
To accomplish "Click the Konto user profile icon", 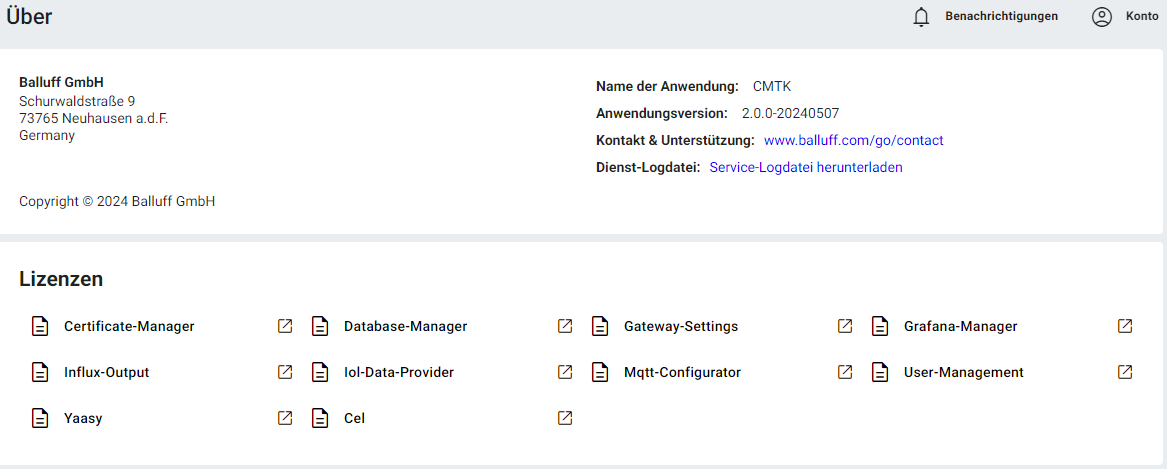I will click(x=1102, y=17).
